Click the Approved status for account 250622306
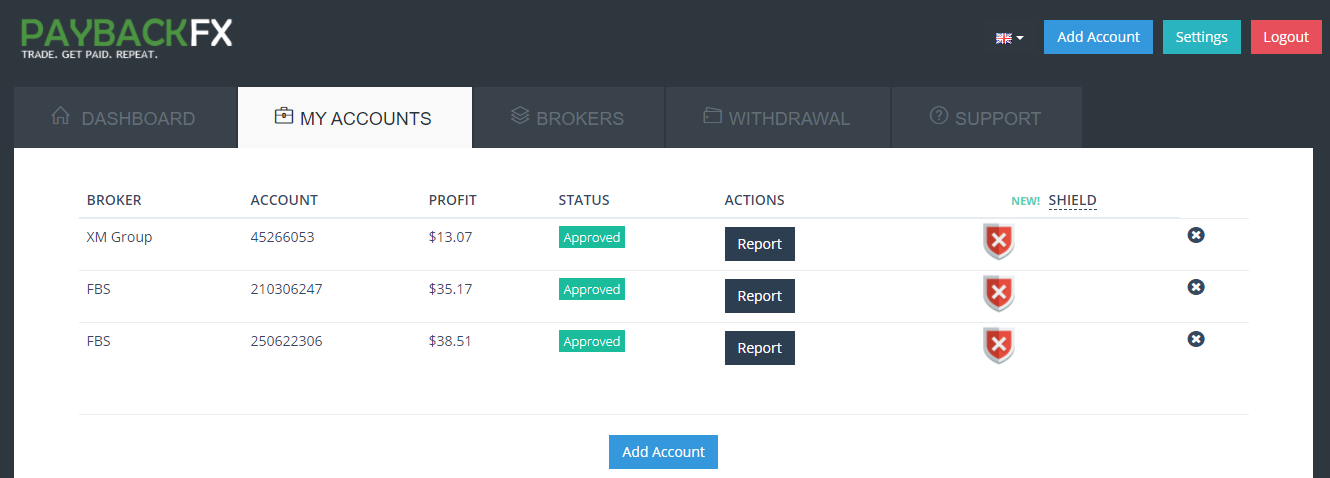1330x478 pixels. [x=592, y=342]
